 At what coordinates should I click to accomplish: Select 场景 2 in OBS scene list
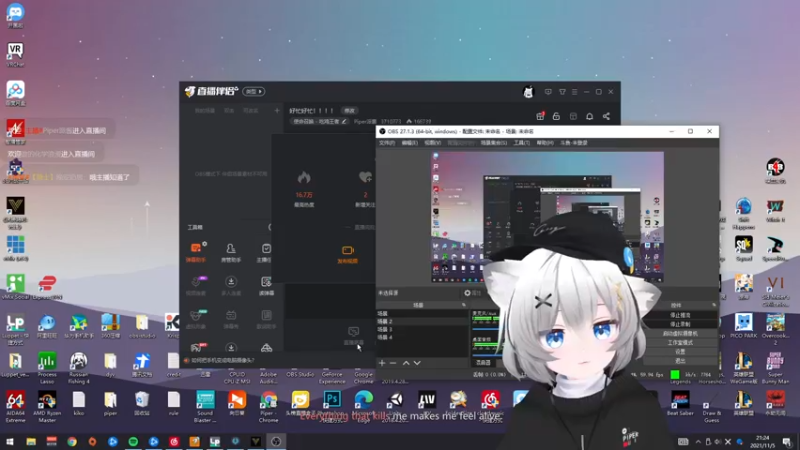click(422, 321)
